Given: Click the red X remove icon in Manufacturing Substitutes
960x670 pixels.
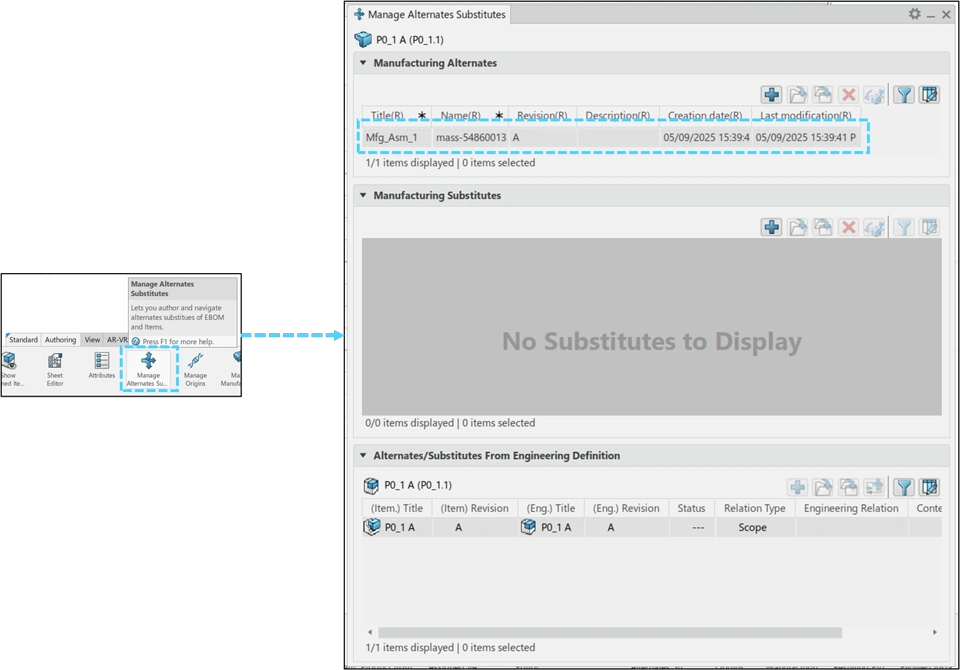Looking at the screenshot, I should click(849, 227).
